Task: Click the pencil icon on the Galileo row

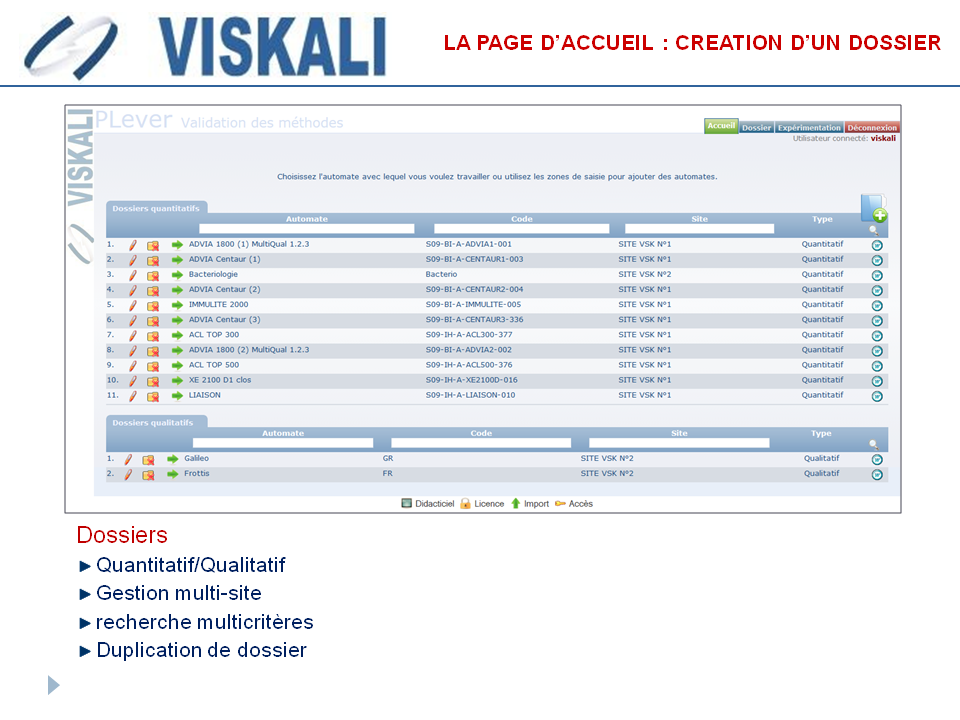Action: pyautogui.click(x=128, y=459)
